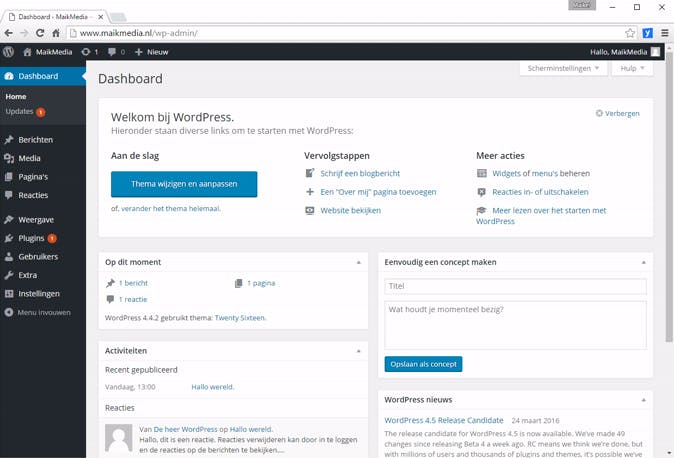The image size is (674, 458).
Task: Click the Gebruikers person icon in the sidebar
Action: (x=9, y=257)
